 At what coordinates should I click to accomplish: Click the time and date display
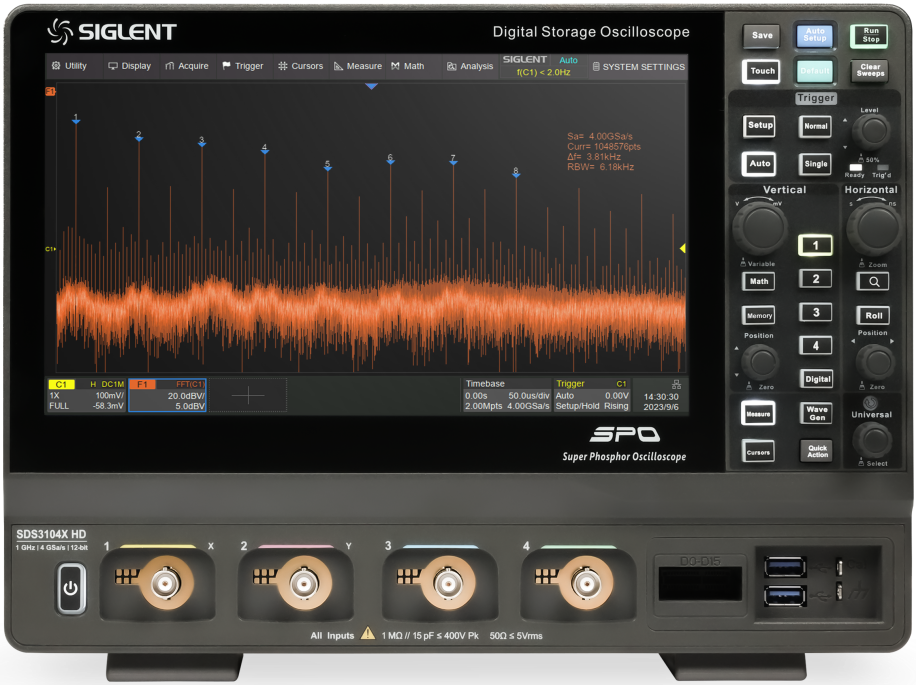tap(661, 402)
